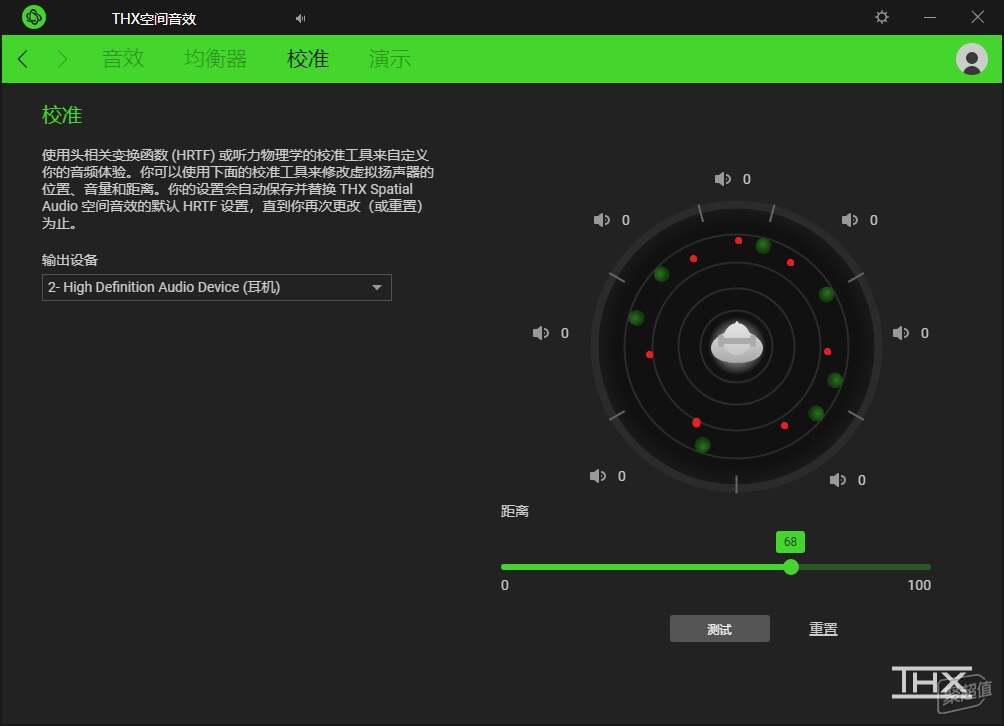Click the 0 value beside the middle-right speaker
1004x726 pixels.
click(925, 333)
